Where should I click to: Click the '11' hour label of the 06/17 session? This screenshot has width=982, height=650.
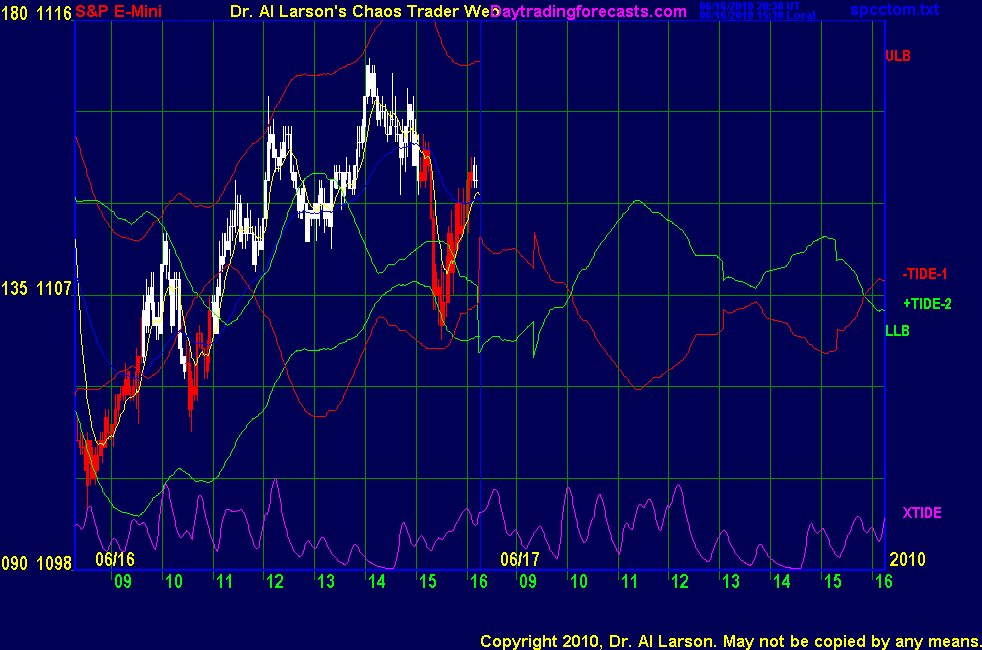tap(629, 582)
